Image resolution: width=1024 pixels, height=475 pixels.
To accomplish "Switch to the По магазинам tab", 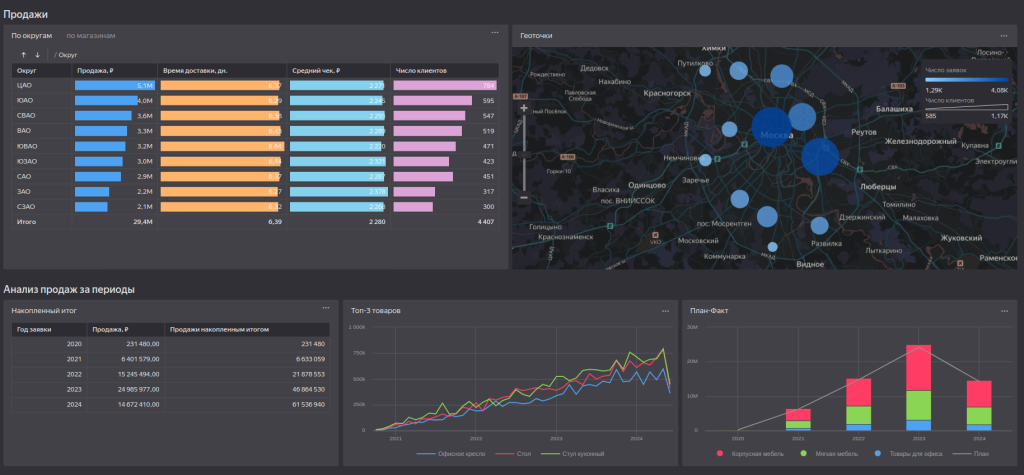I will click(x=91, y=35).
